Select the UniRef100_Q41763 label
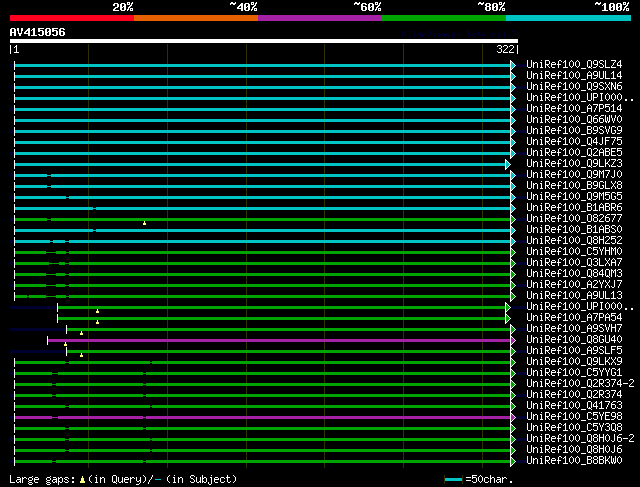This screenshot has width=640, height=487. [574, 406]
